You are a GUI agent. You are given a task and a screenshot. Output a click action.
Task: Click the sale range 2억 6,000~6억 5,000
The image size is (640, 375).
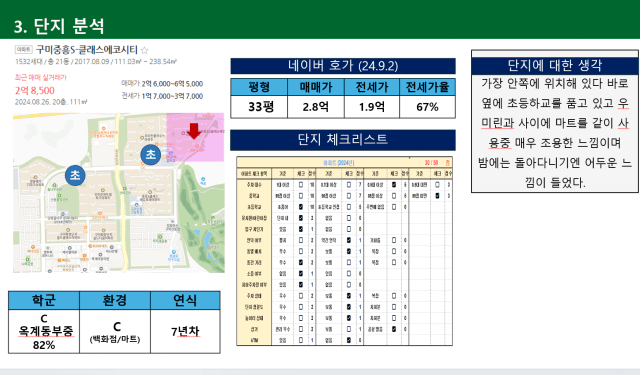click(172, 84)
